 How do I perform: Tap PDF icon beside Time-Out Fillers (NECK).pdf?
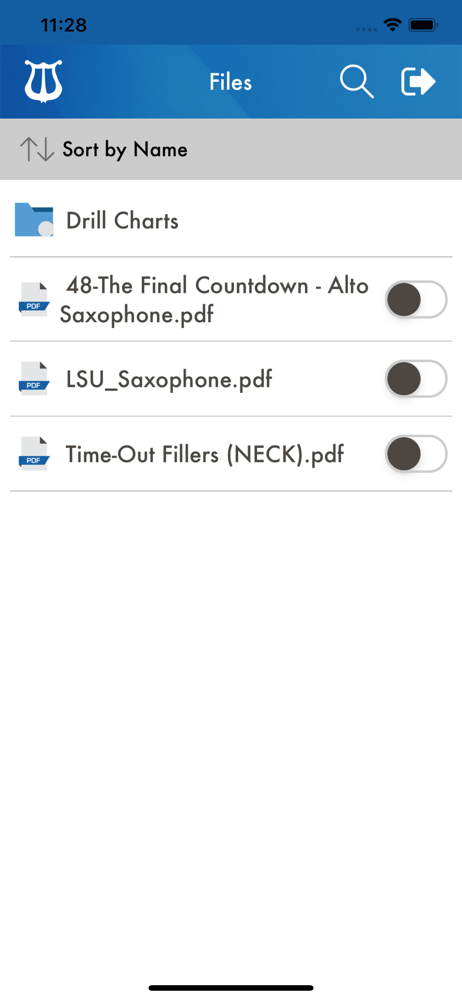pyautogui.click(x=34, y=453)
